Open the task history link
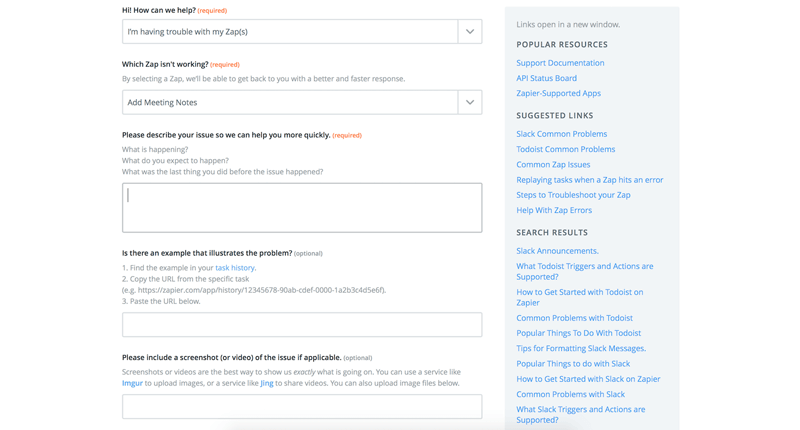The height and width of the screenshot is (430, 800). tap(235, 268)
